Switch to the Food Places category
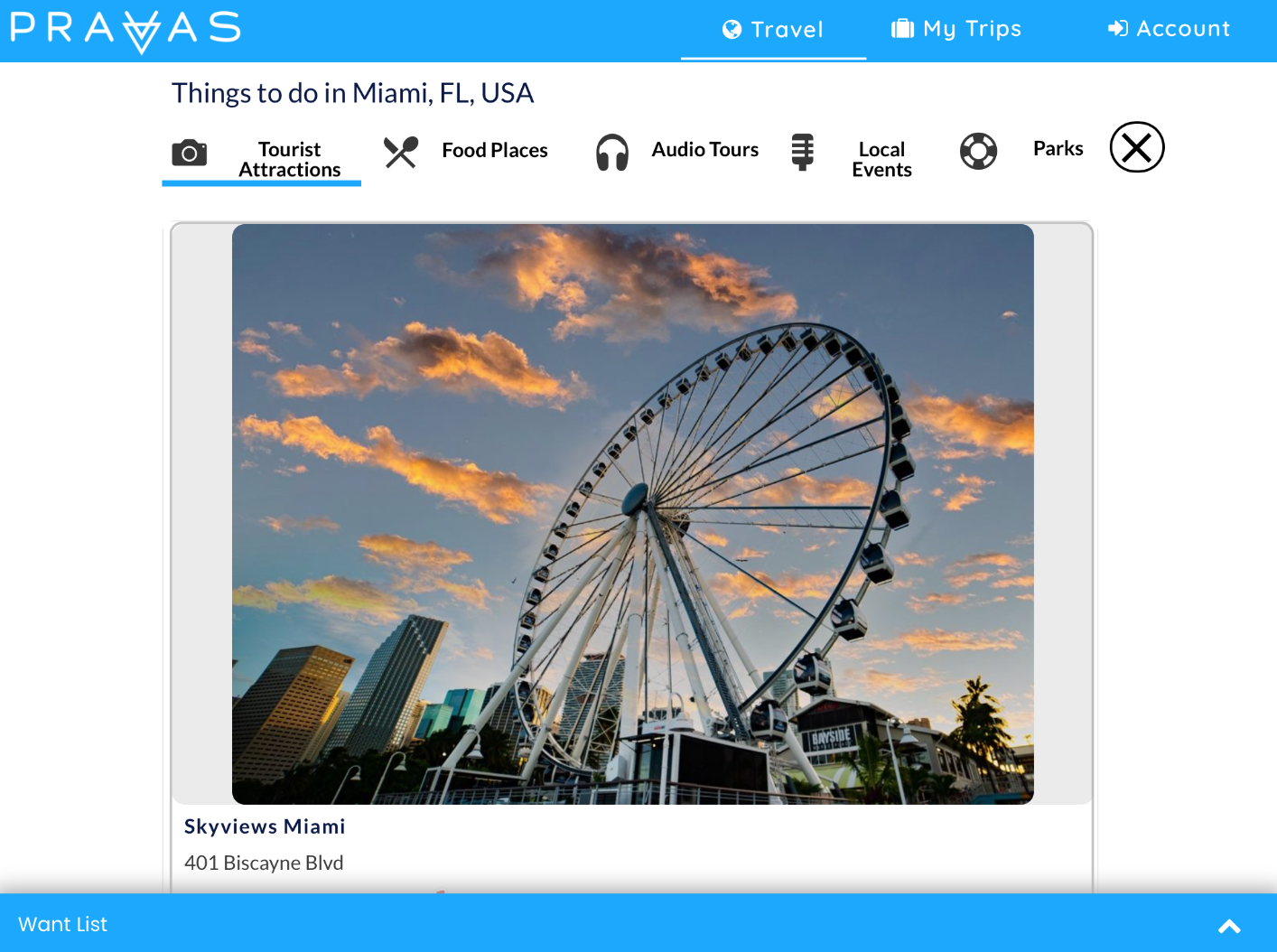 (494, 150)
